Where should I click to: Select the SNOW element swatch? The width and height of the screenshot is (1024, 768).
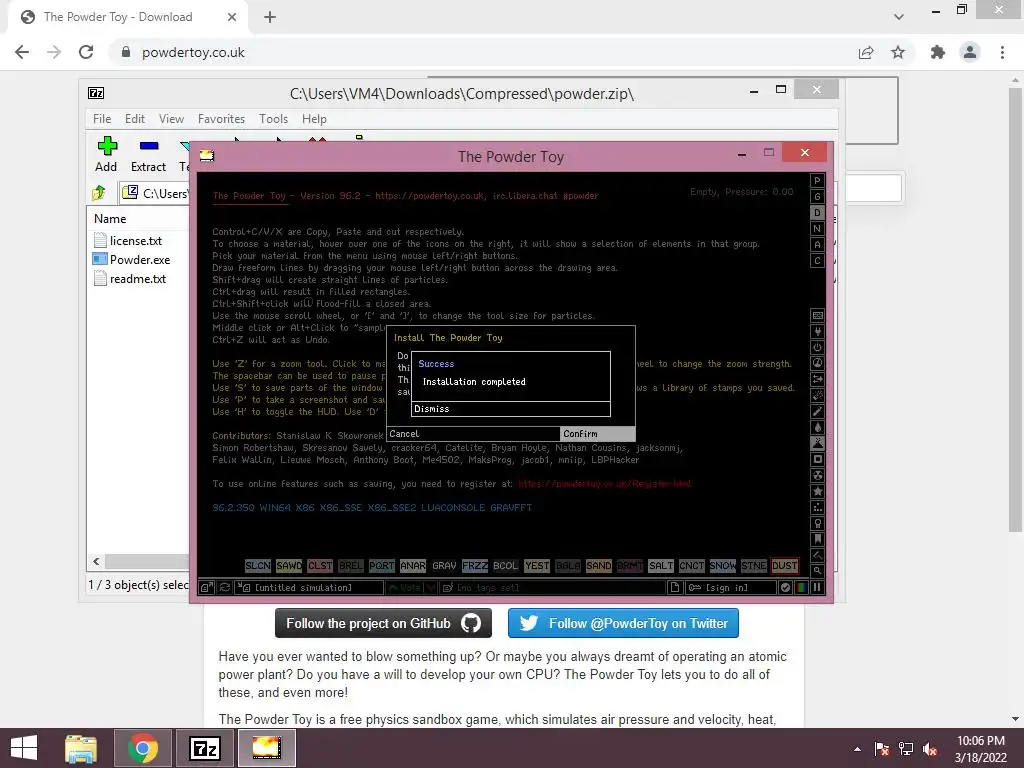722,566
